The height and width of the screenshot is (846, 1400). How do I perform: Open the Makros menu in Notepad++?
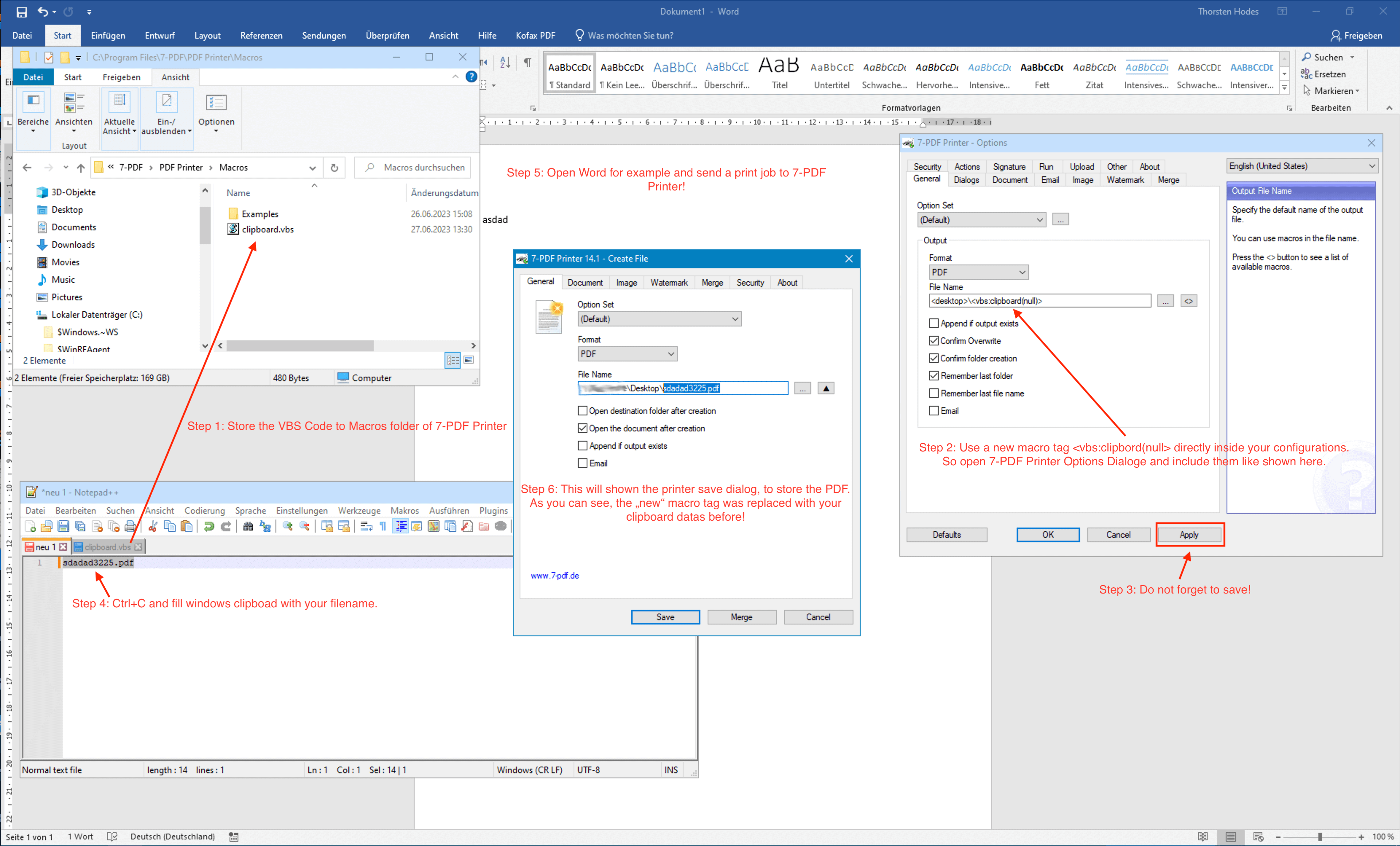[x=404, y=510]
